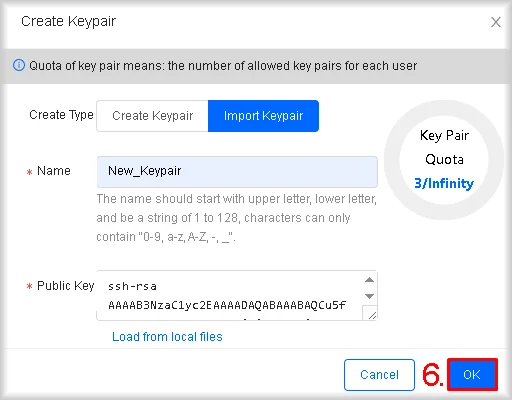Focus the Name field containing New_Keypair
This screenshot has width=512, height=400.
237,172
